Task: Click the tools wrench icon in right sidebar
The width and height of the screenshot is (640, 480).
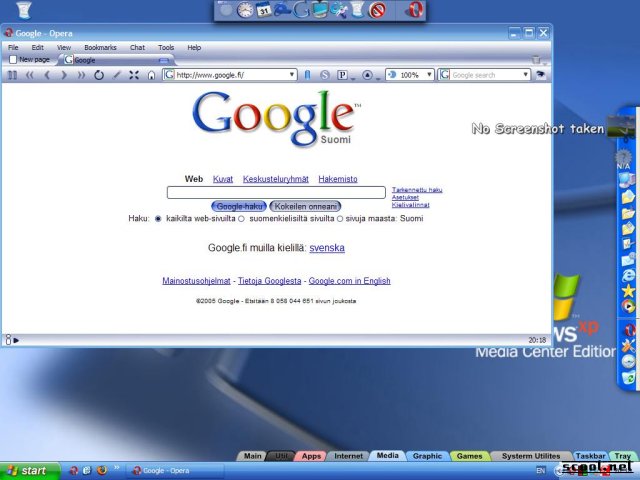Action: click(x=628, y=346)
